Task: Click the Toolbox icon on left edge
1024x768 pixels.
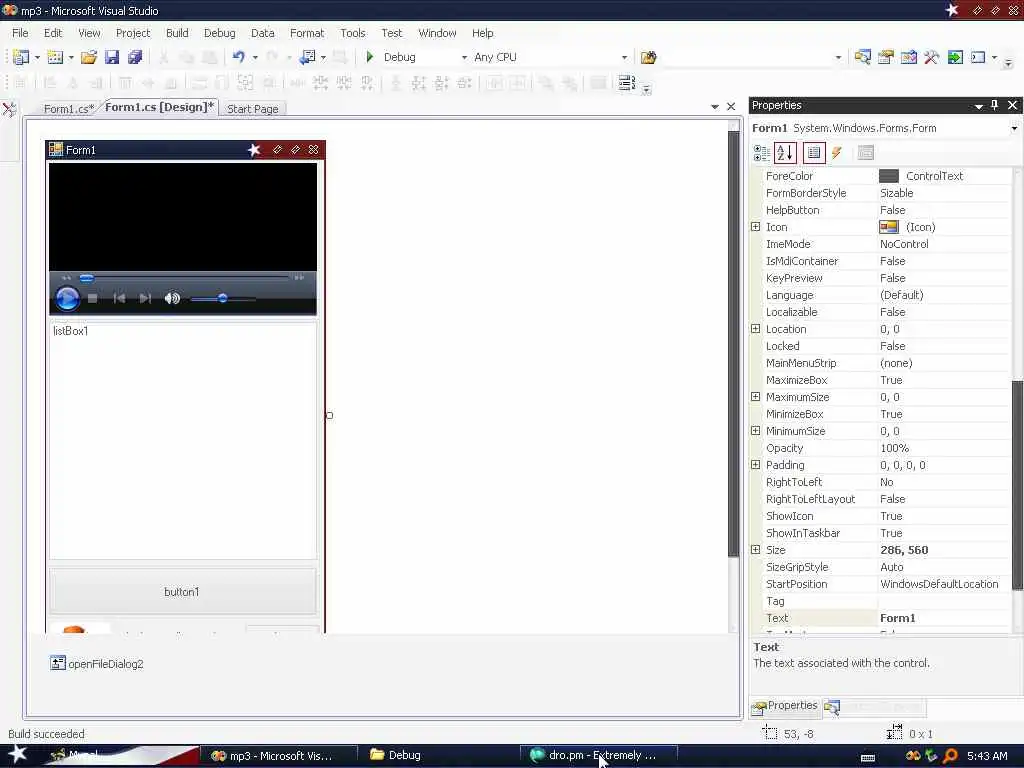Action: pyautogui.click(x=9, y=110)
